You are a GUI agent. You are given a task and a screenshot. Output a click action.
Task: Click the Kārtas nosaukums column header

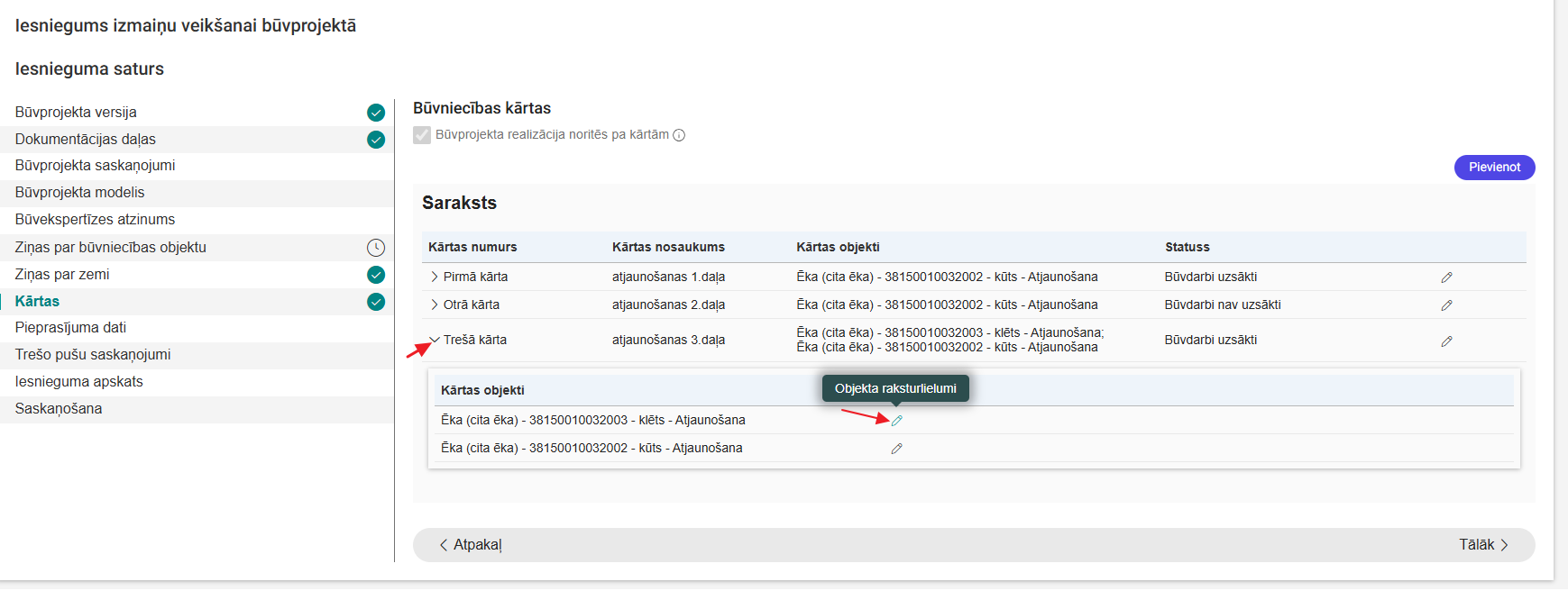(668, 247)
